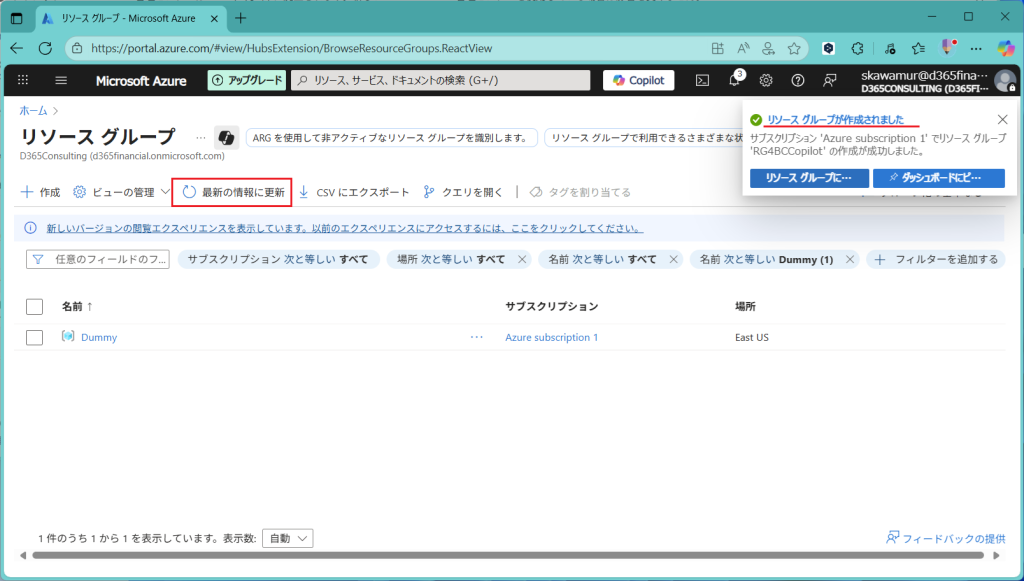Click the アップグレード button
The height and width of the screenshot is (581, 1024).
click(247, 80)
